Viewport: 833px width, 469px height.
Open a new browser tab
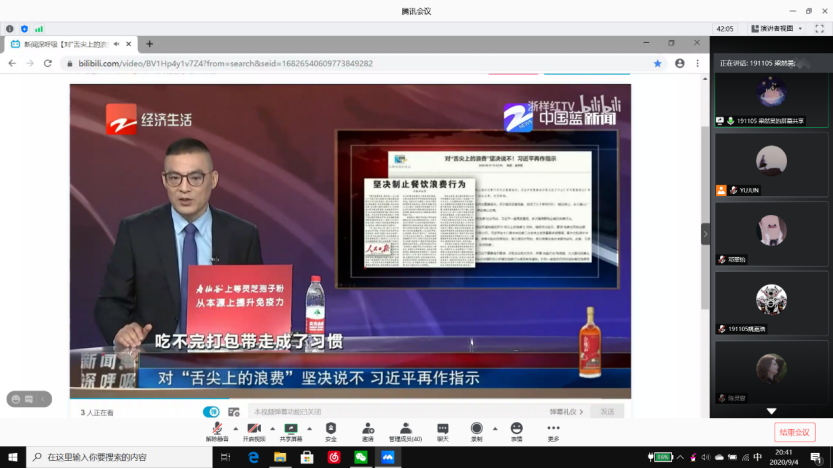(x=150, y=44)
